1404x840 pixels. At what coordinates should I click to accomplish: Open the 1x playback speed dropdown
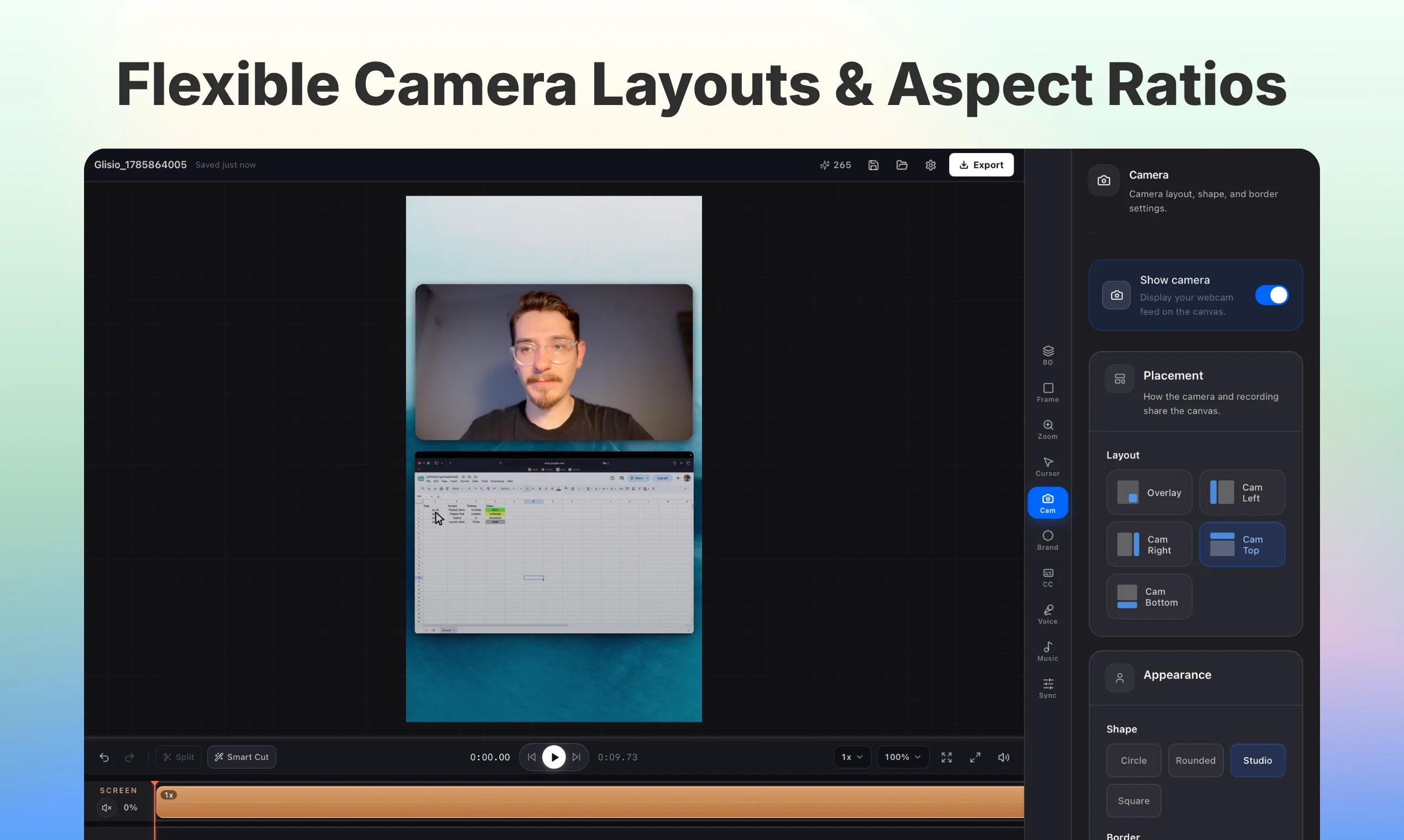pos(851,757)
